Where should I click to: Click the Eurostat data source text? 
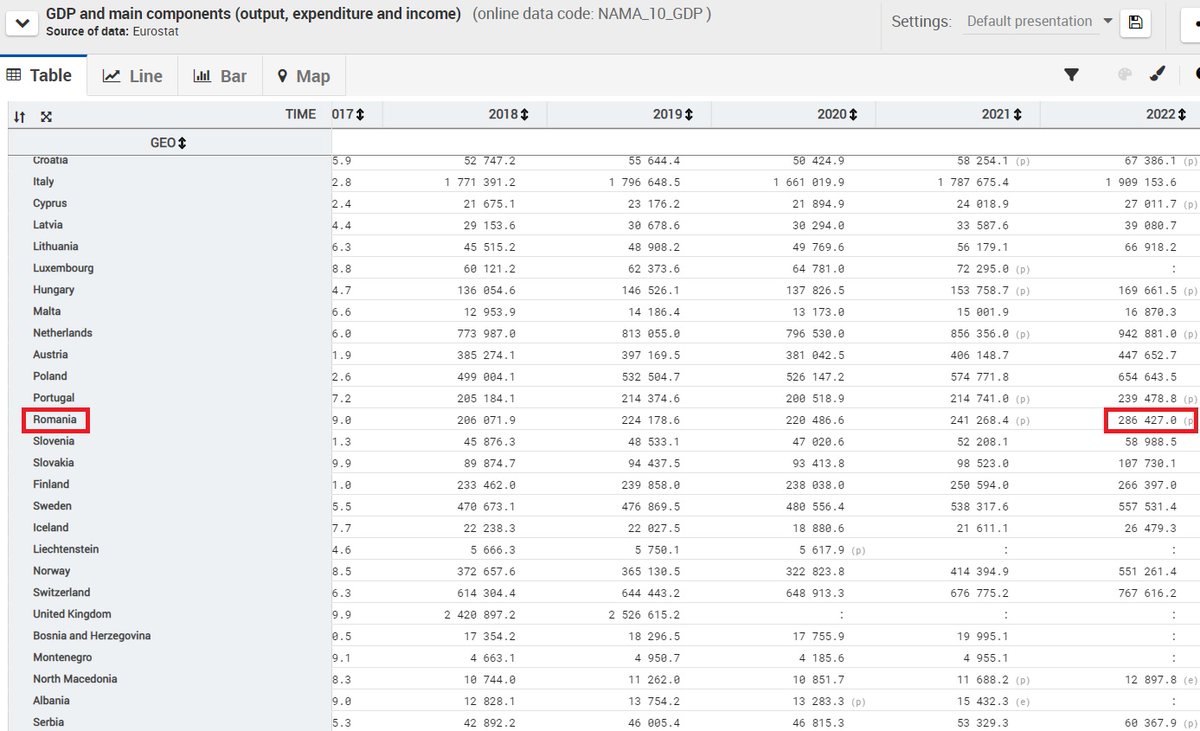[x=155, y=32]
